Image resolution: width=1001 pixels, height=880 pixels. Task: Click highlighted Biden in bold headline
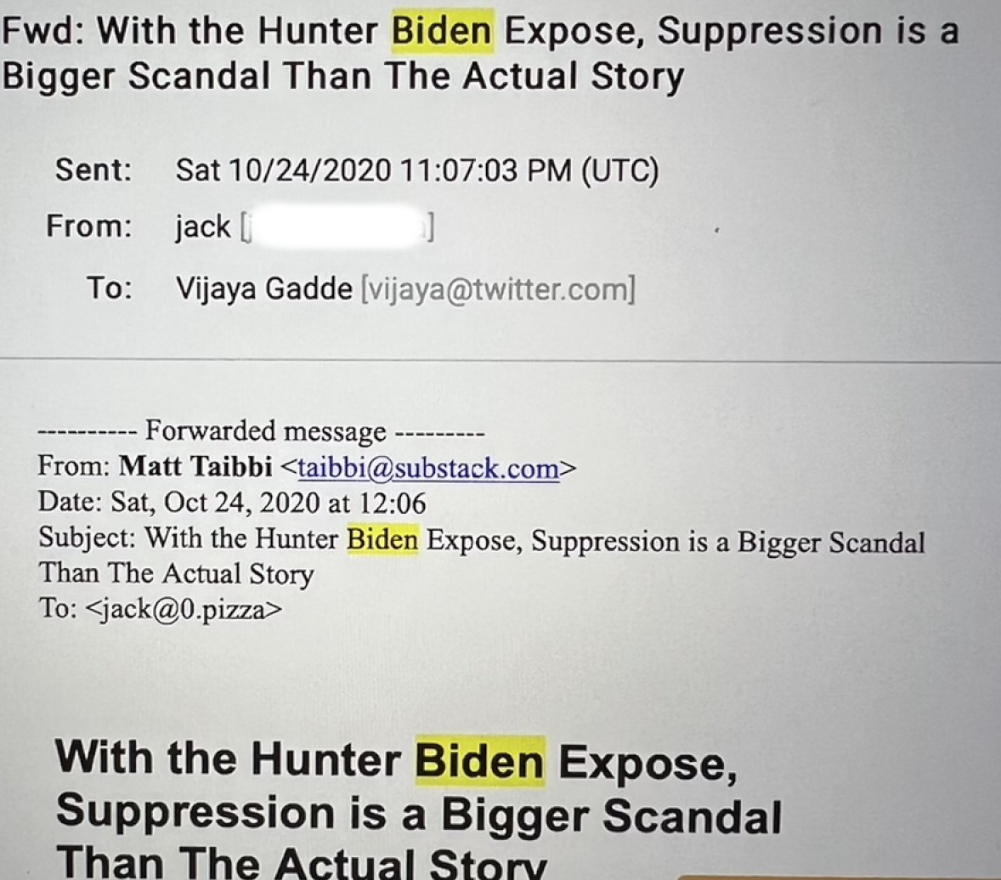tap(479, 761)
